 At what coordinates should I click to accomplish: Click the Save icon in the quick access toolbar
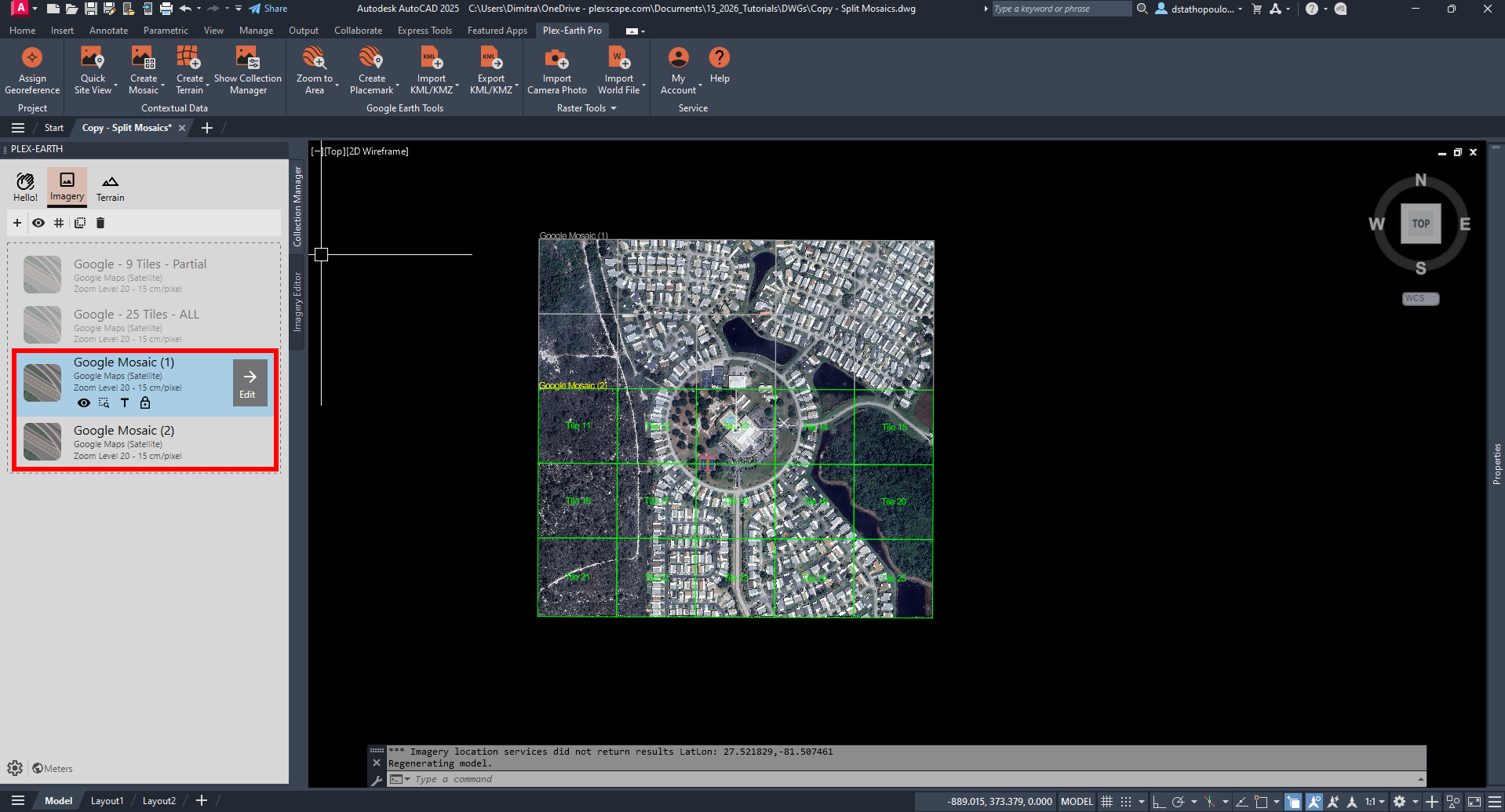(x=91, y=9)
